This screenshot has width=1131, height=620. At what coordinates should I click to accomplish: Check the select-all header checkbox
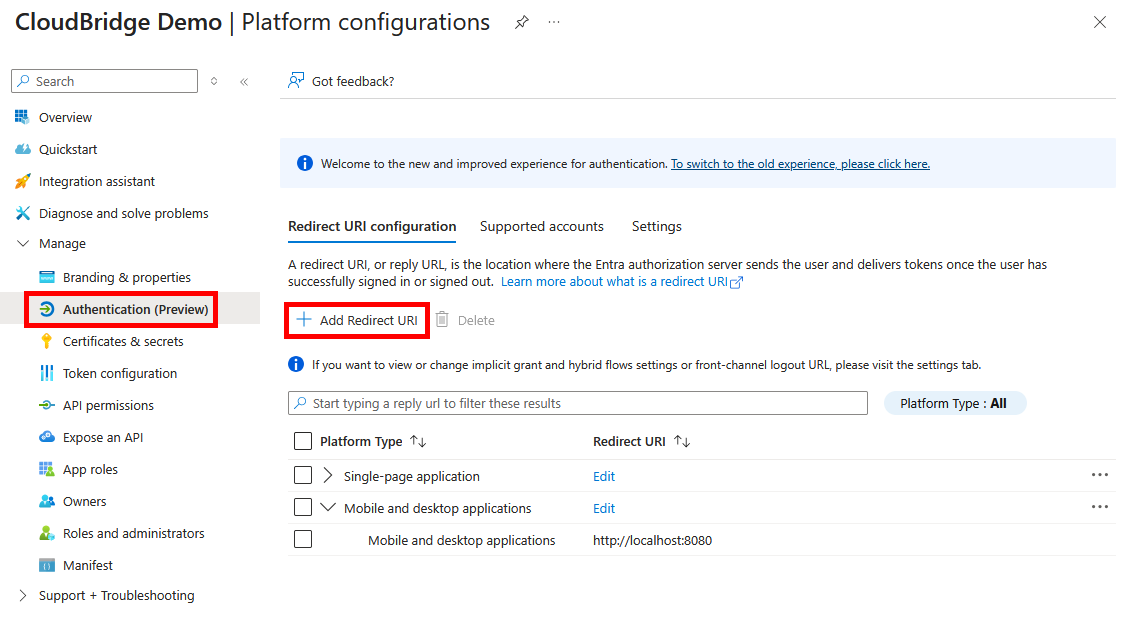tap(303, 441)
